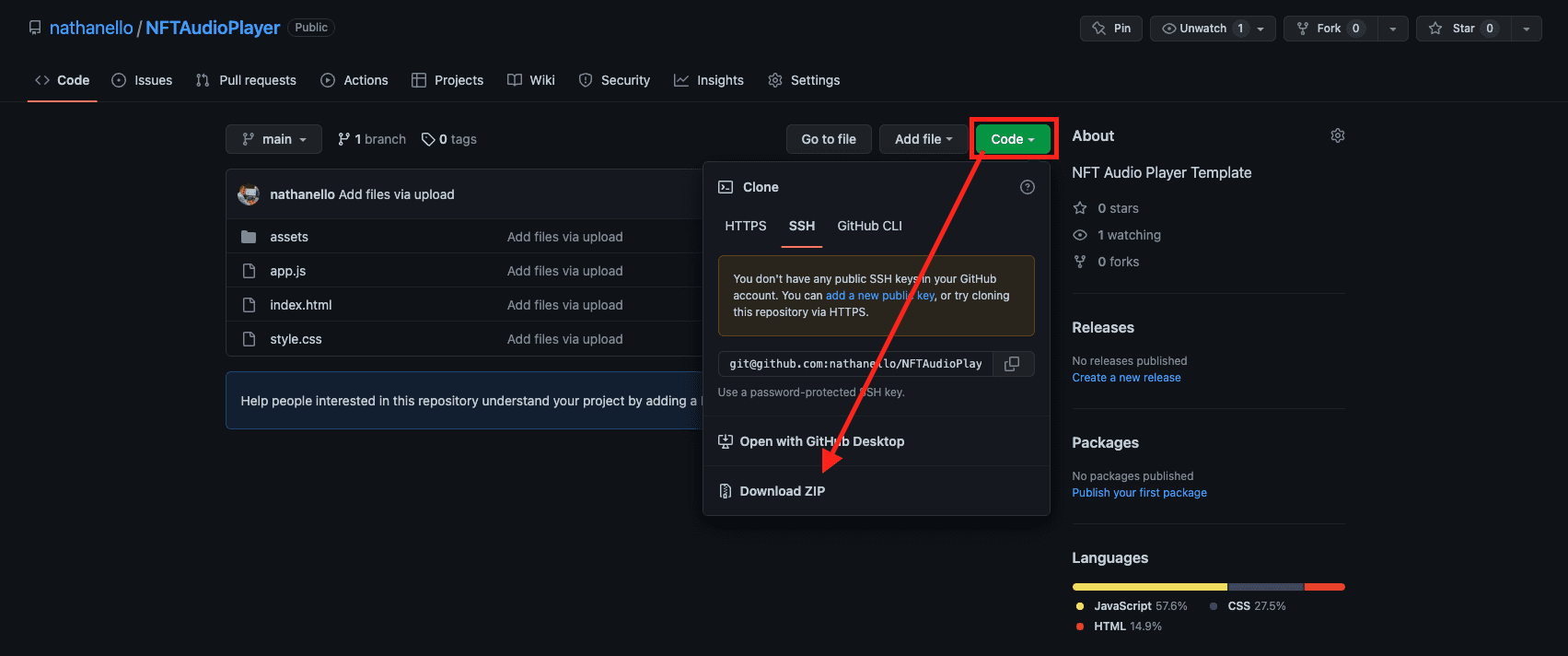This screenshot has height=656, width=1568.
Task: Switch clone method to HTTPS
Action: (x=746, y=226)
